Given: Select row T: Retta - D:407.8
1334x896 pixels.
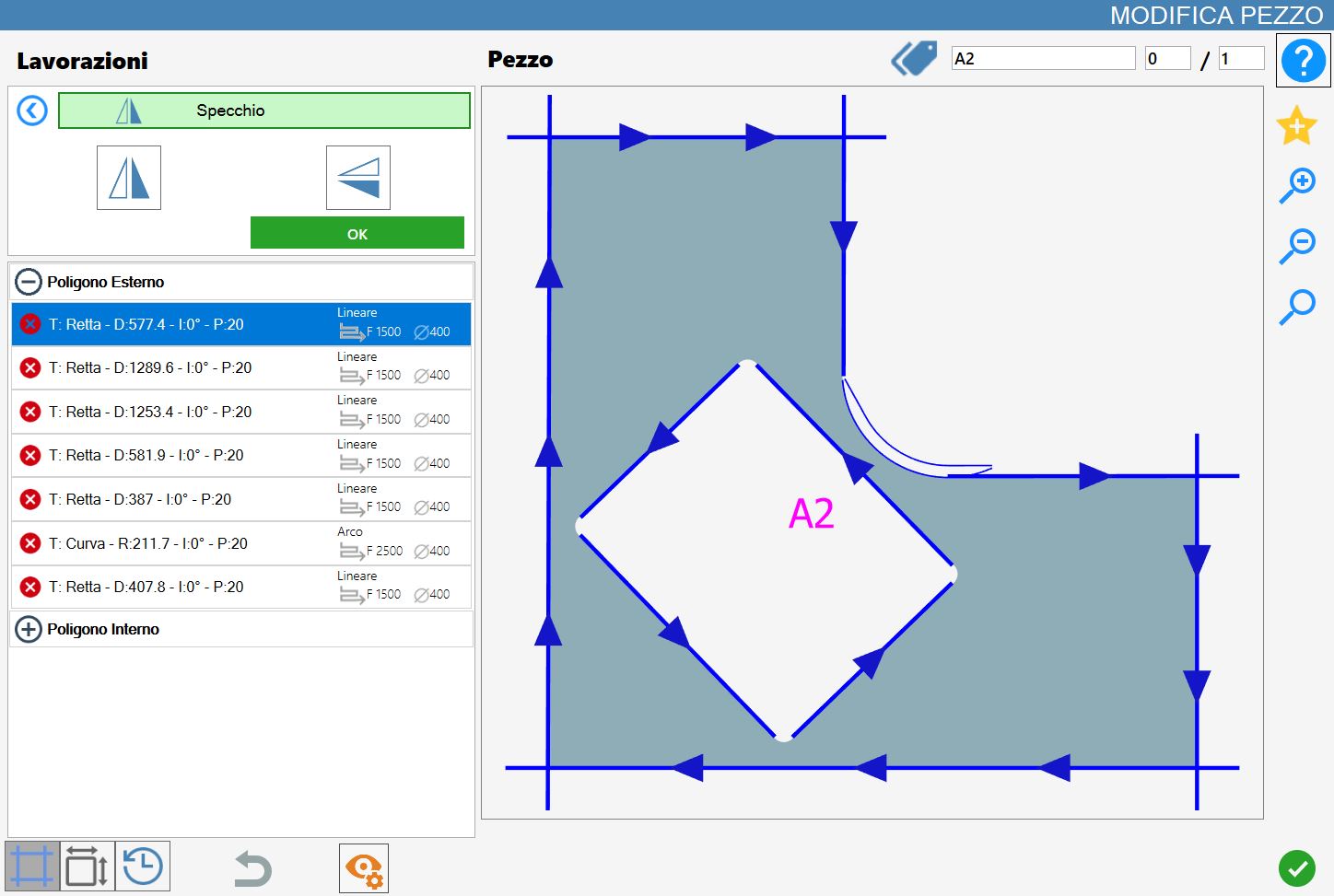Looking at the screenshot, I should tap(241, 587).
